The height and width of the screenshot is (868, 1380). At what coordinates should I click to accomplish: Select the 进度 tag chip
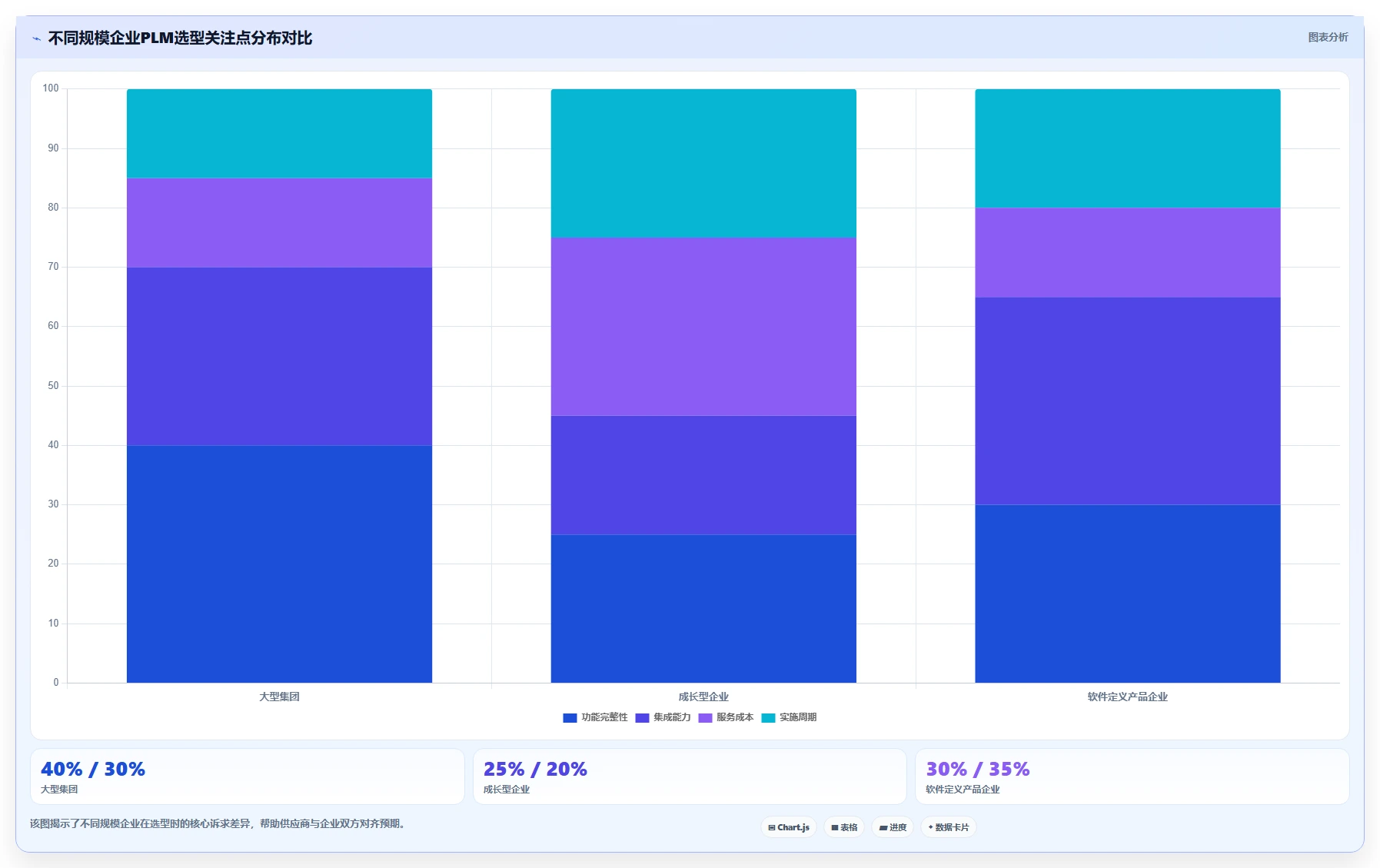pyautogui.click(x=893, y=827)
